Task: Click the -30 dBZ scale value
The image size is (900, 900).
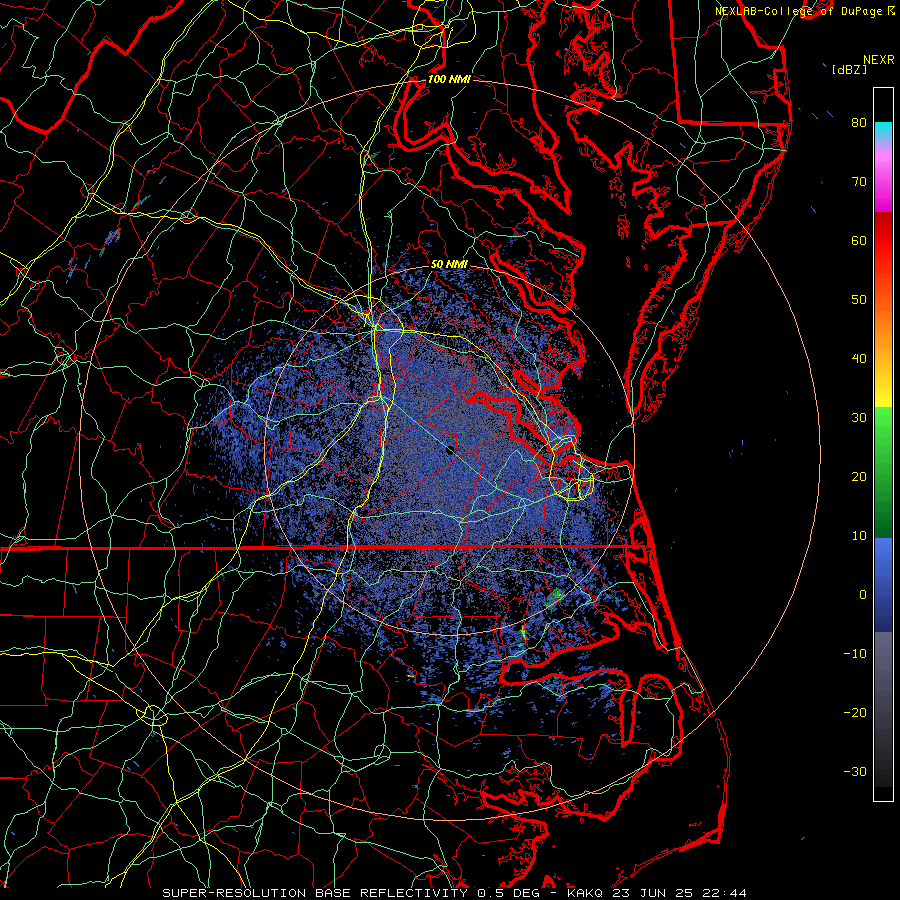Action: coord(855,771)
